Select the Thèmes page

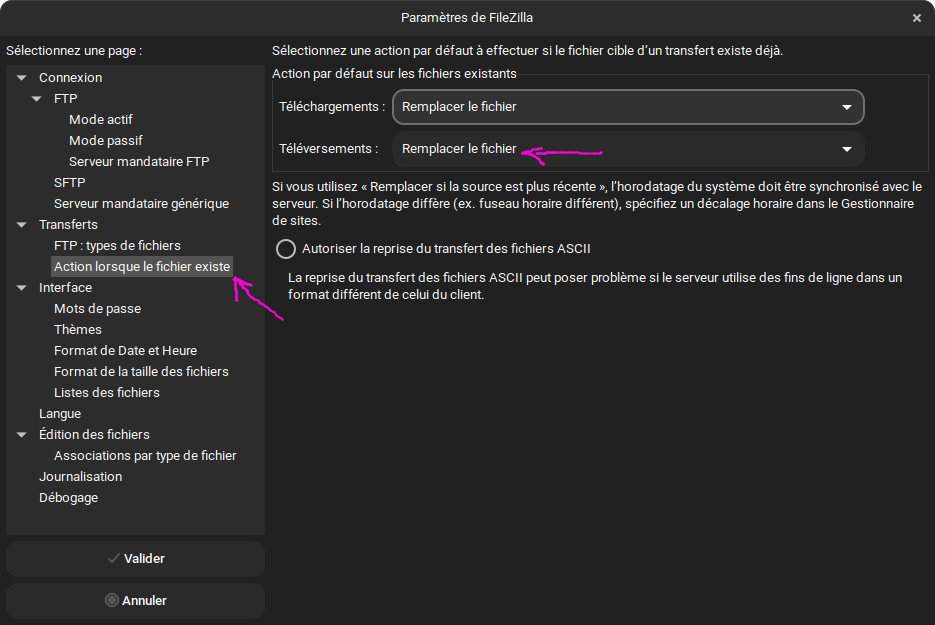[x=77, y=330]
